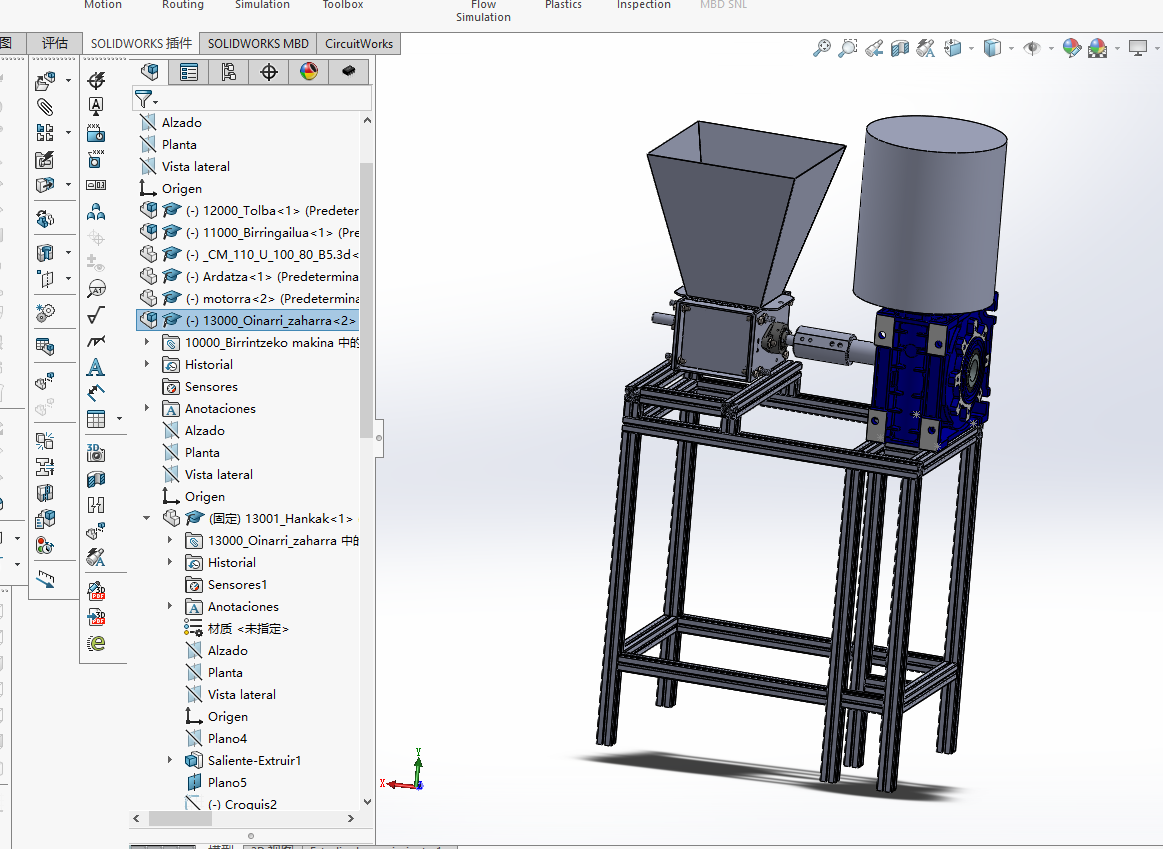Switch to the SOLIDWORKS MBD tab
Screen dimensions: 1163x849
coord(258,44)
